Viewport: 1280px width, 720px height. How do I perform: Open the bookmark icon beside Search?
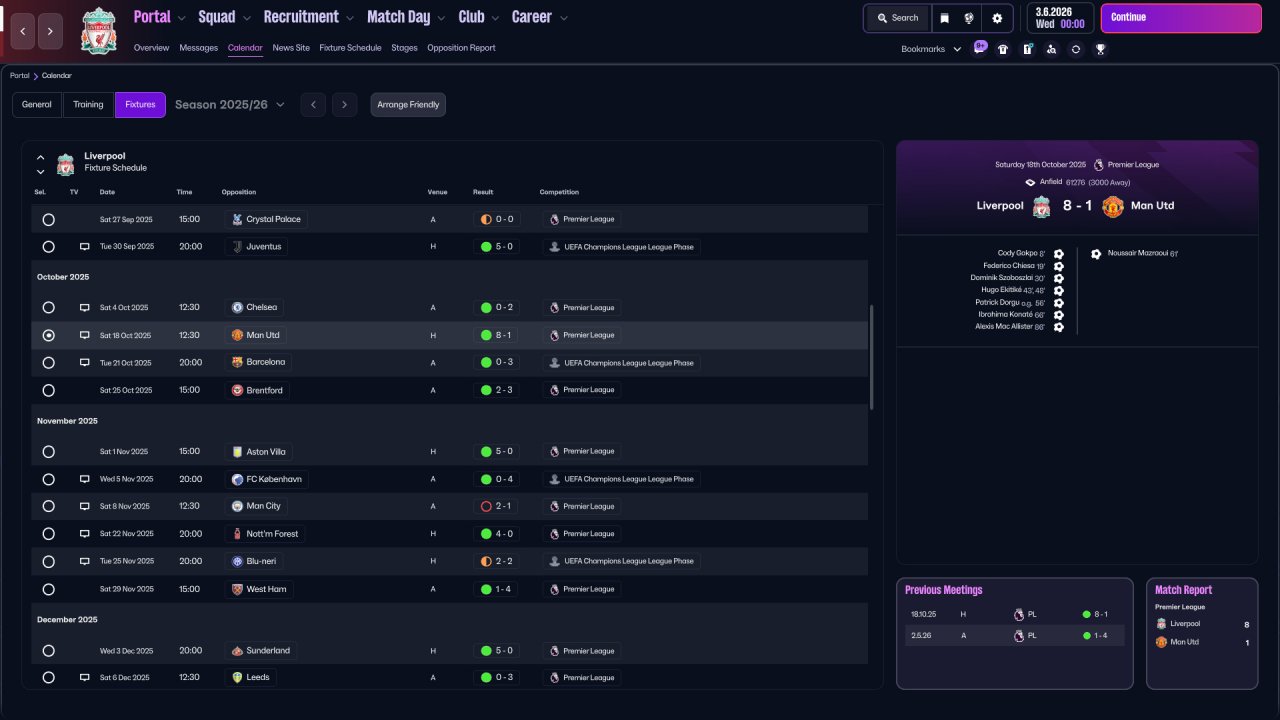[x=945, y=18]
